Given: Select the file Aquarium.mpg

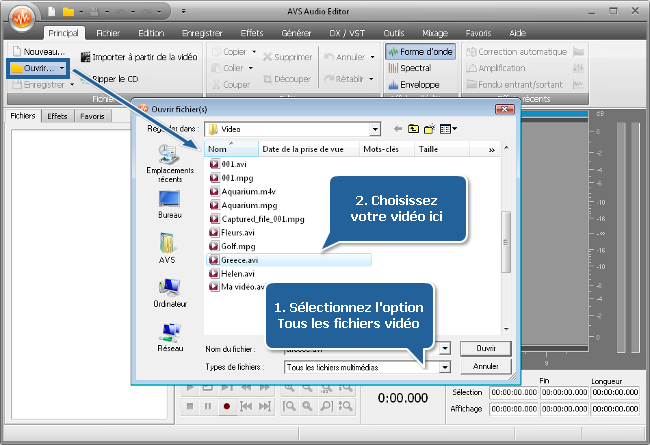Looking at the screenshot, I should point(244,205).
